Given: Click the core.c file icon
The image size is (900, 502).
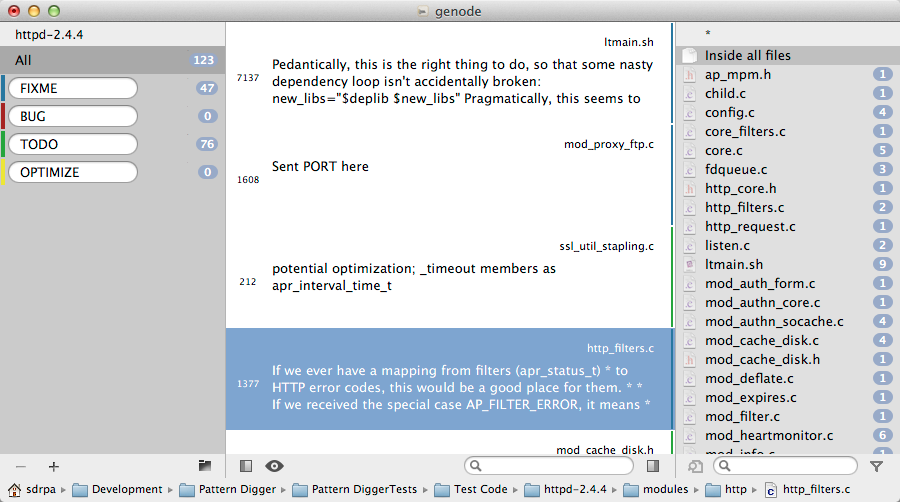Looking at the screenshot, I should tap(690, 150).
